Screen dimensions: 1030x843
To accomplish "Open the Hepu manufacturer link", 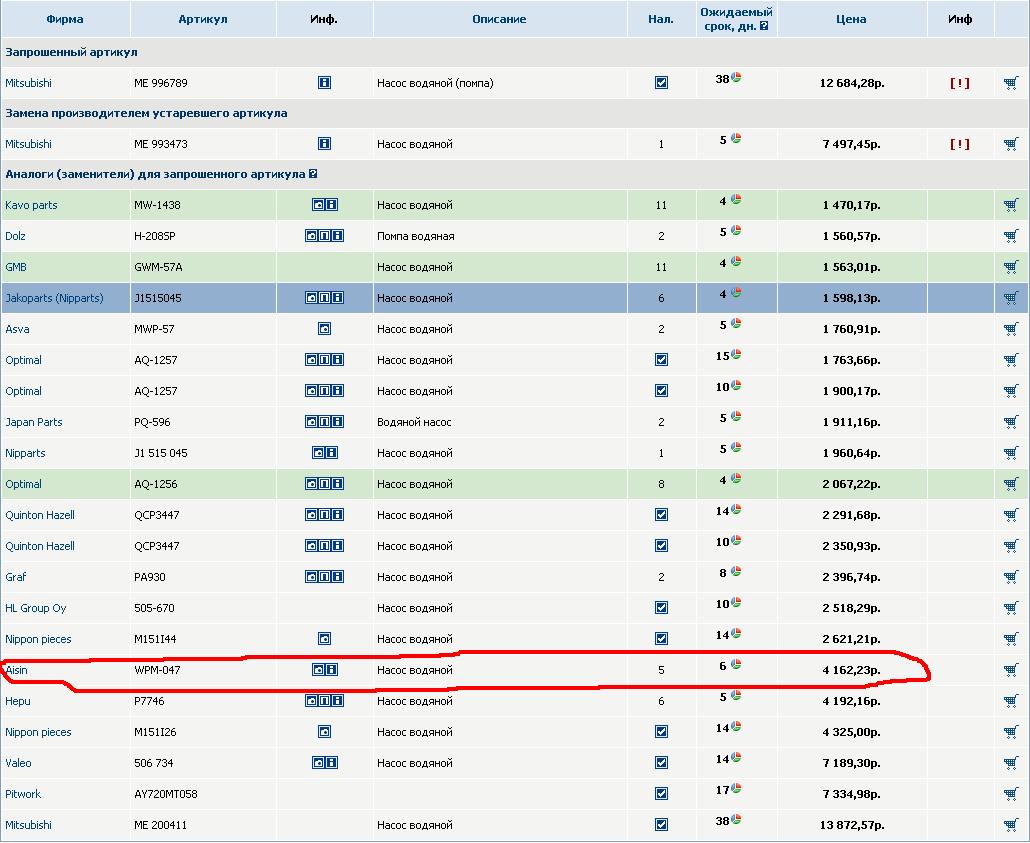I will (x=18, y=701).
